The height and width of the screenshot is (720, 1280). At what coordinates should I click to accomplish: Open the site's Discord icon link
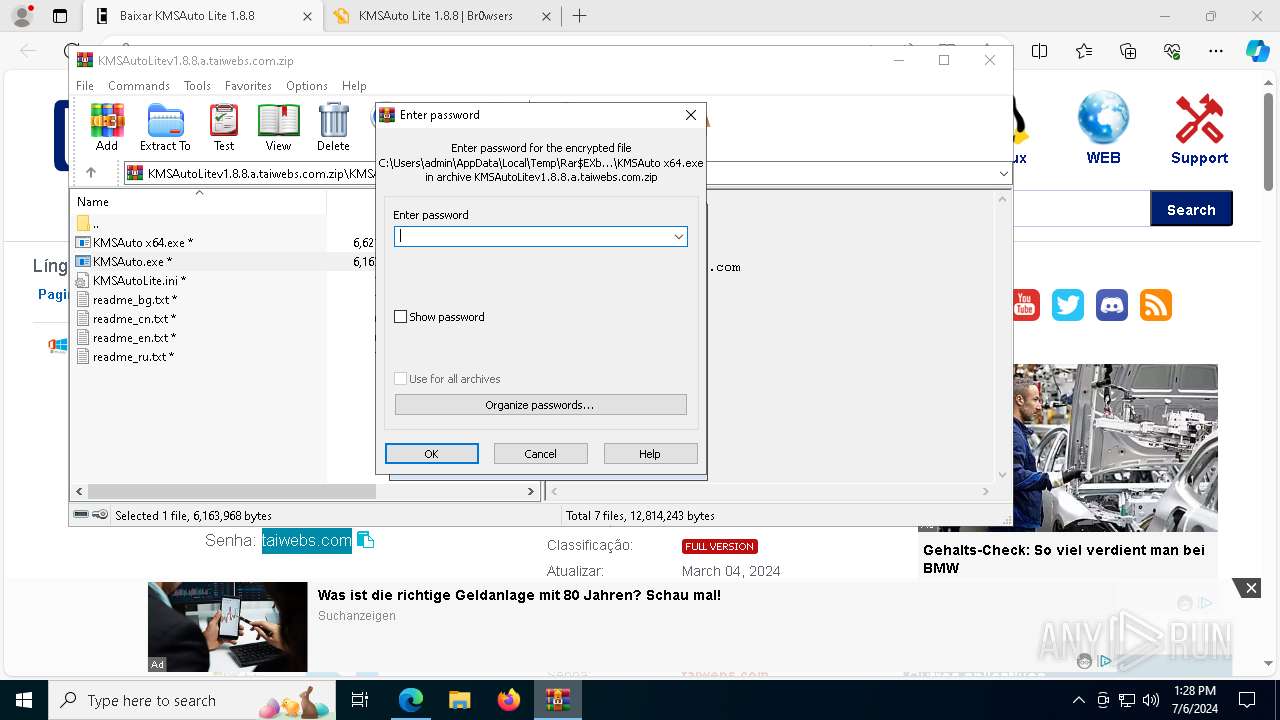pos(1112,305)
